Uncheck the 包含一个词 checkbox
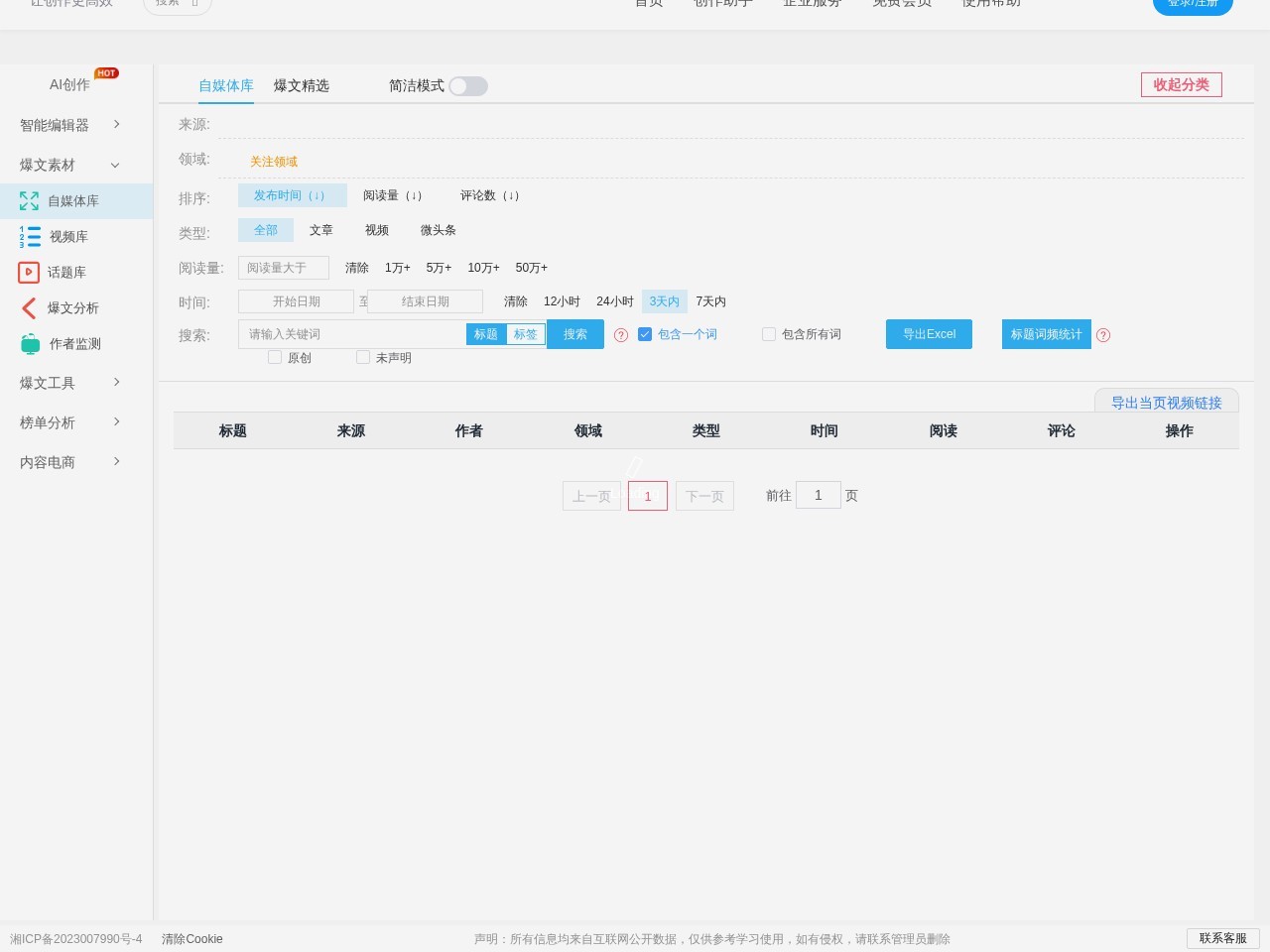1270x952 pixels. (645, 334)
